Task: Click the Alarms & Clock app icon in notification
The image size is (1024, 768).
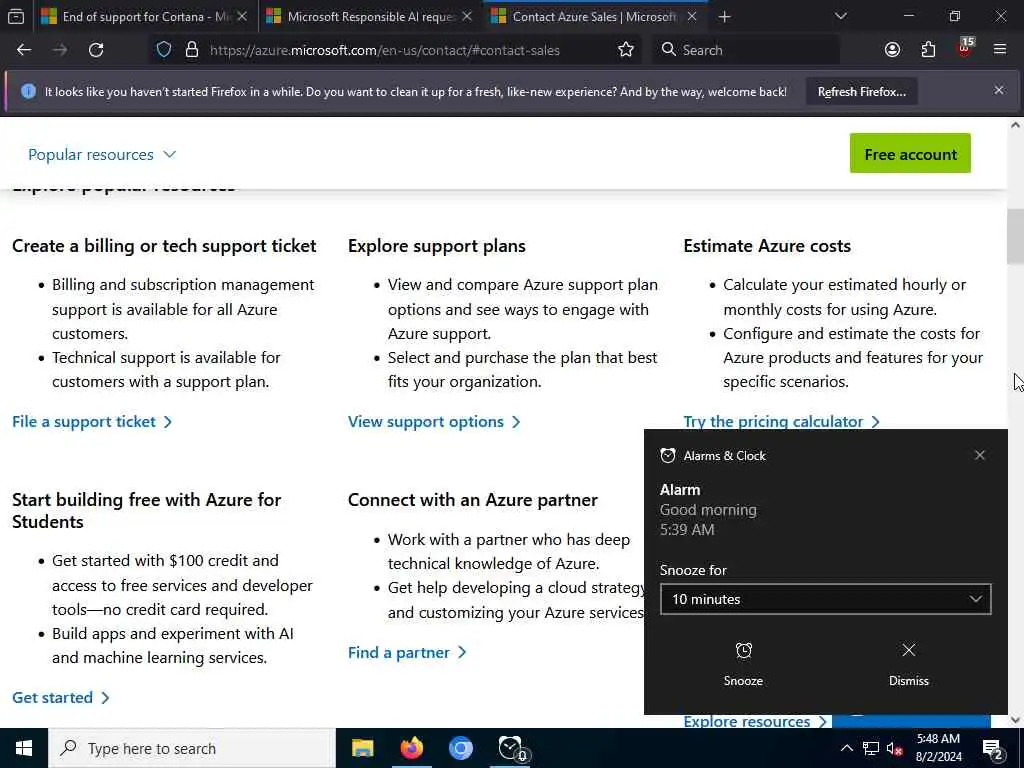Action: (667, 456)
